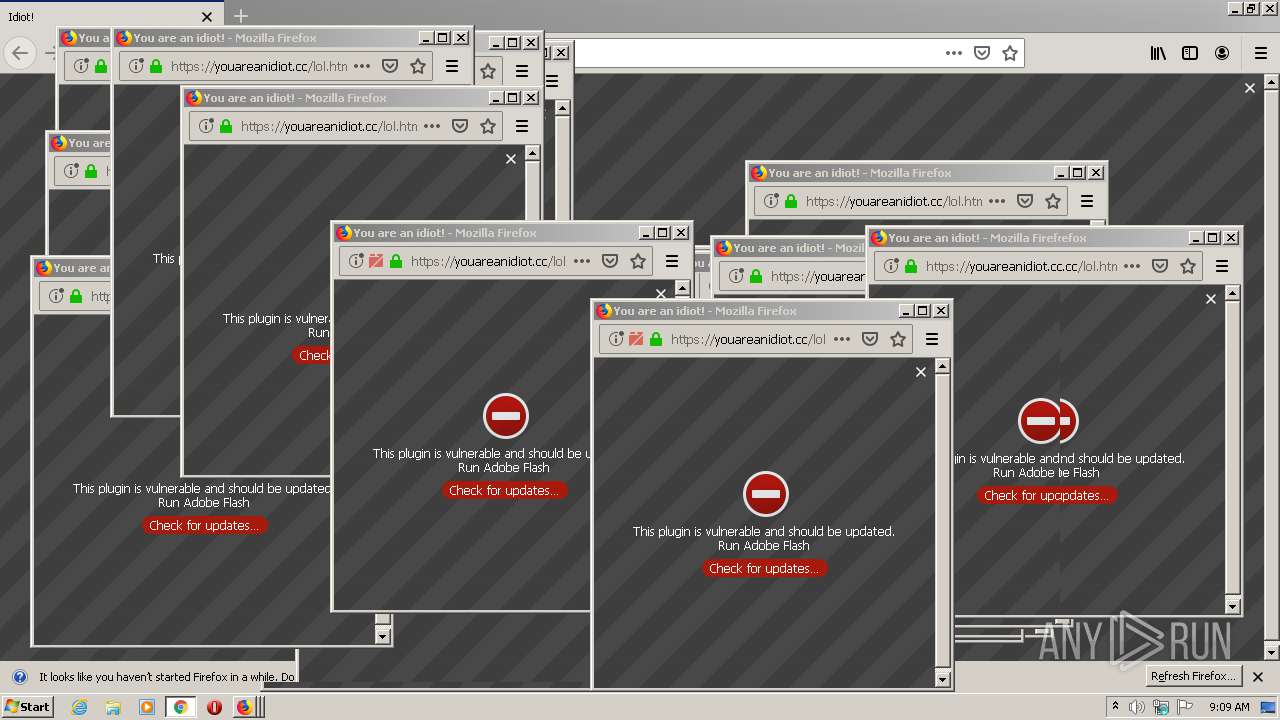Open volume icon in system tray
Viewport: 1280px width, 720px height.
pos(1136,707)
